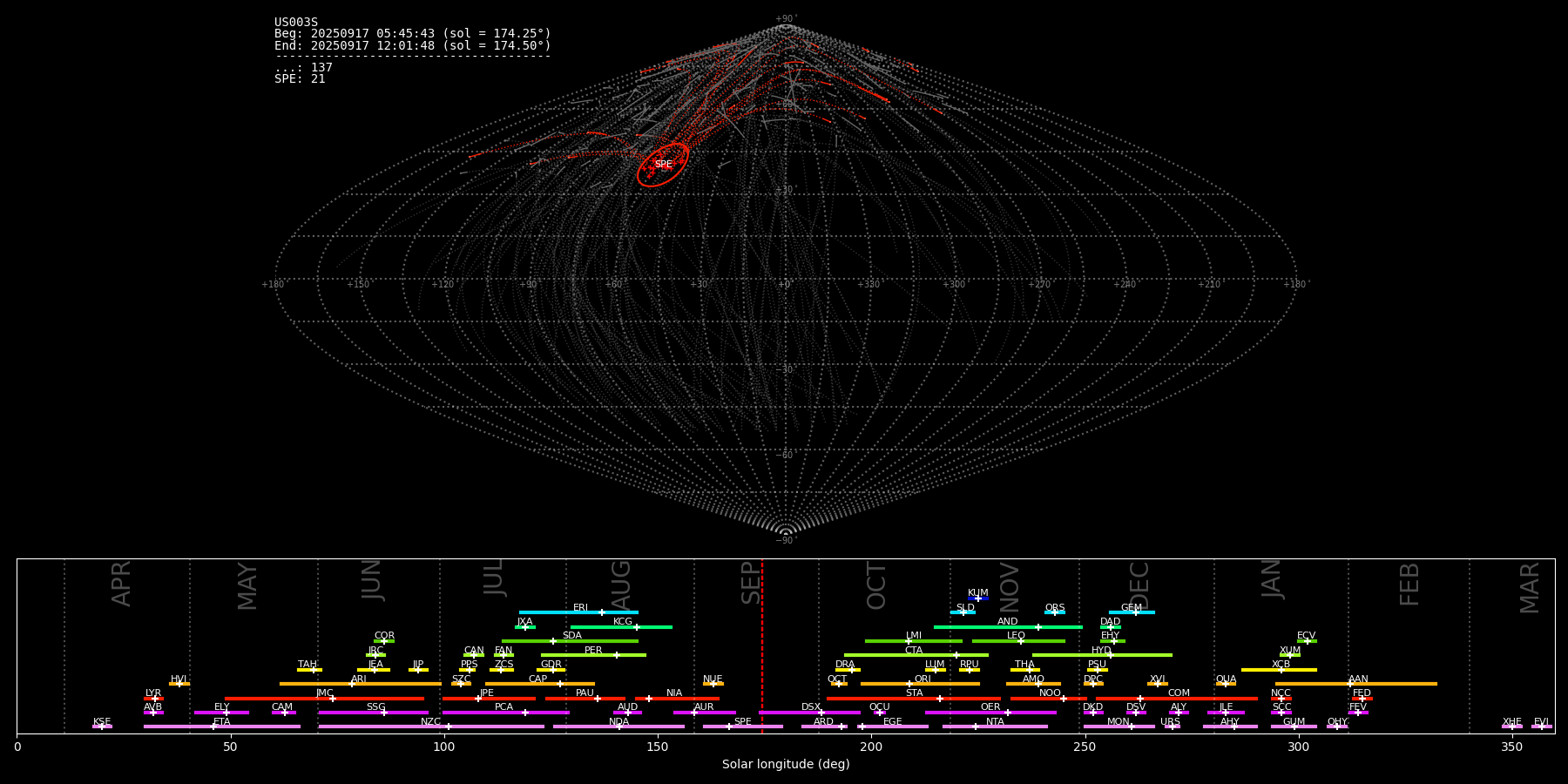Click the KCG green activity bar

click(x=621, y=627)
